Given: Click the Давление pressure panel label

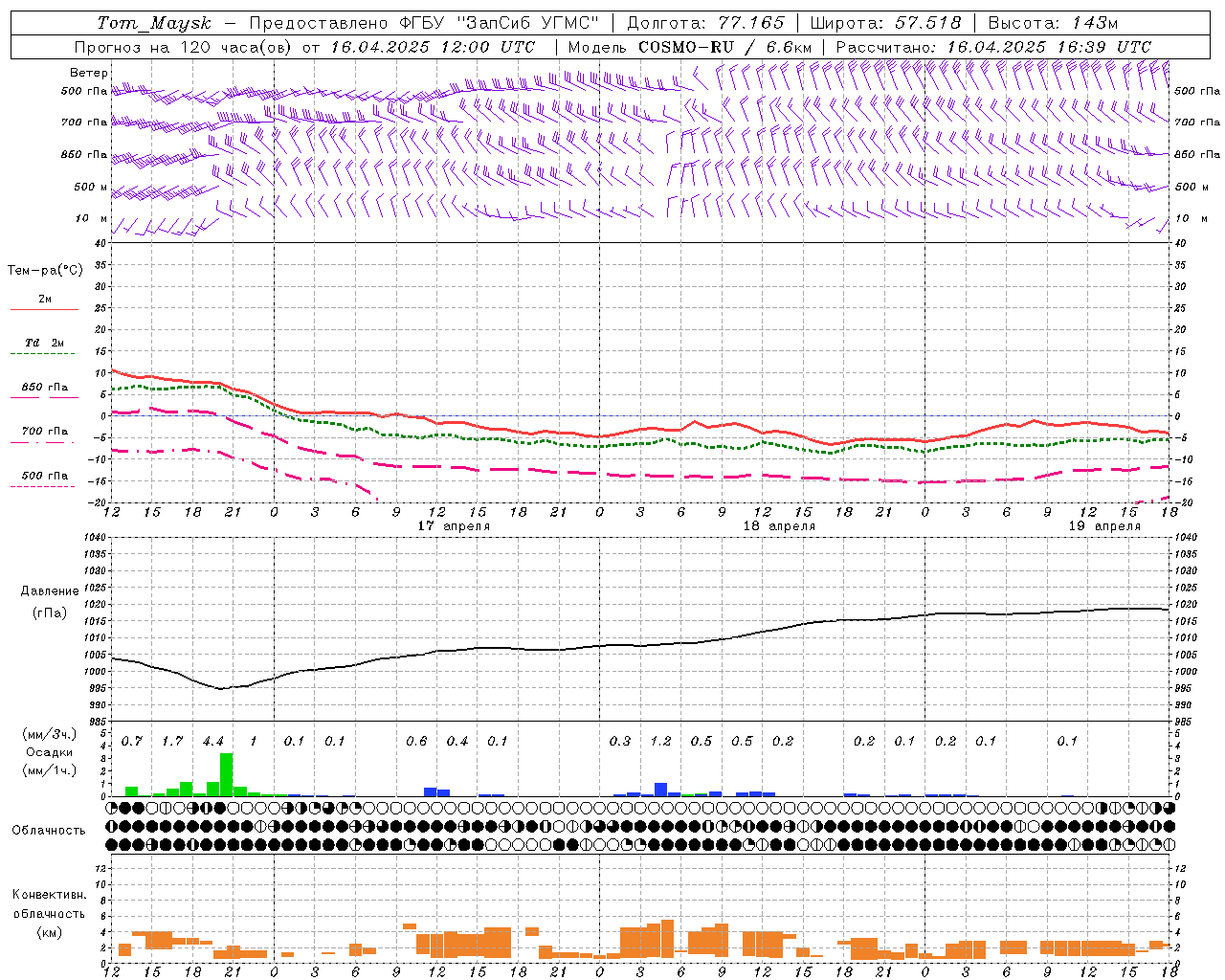Looking at the screenshot, I should pyautogui.click(x=50, y=591).
